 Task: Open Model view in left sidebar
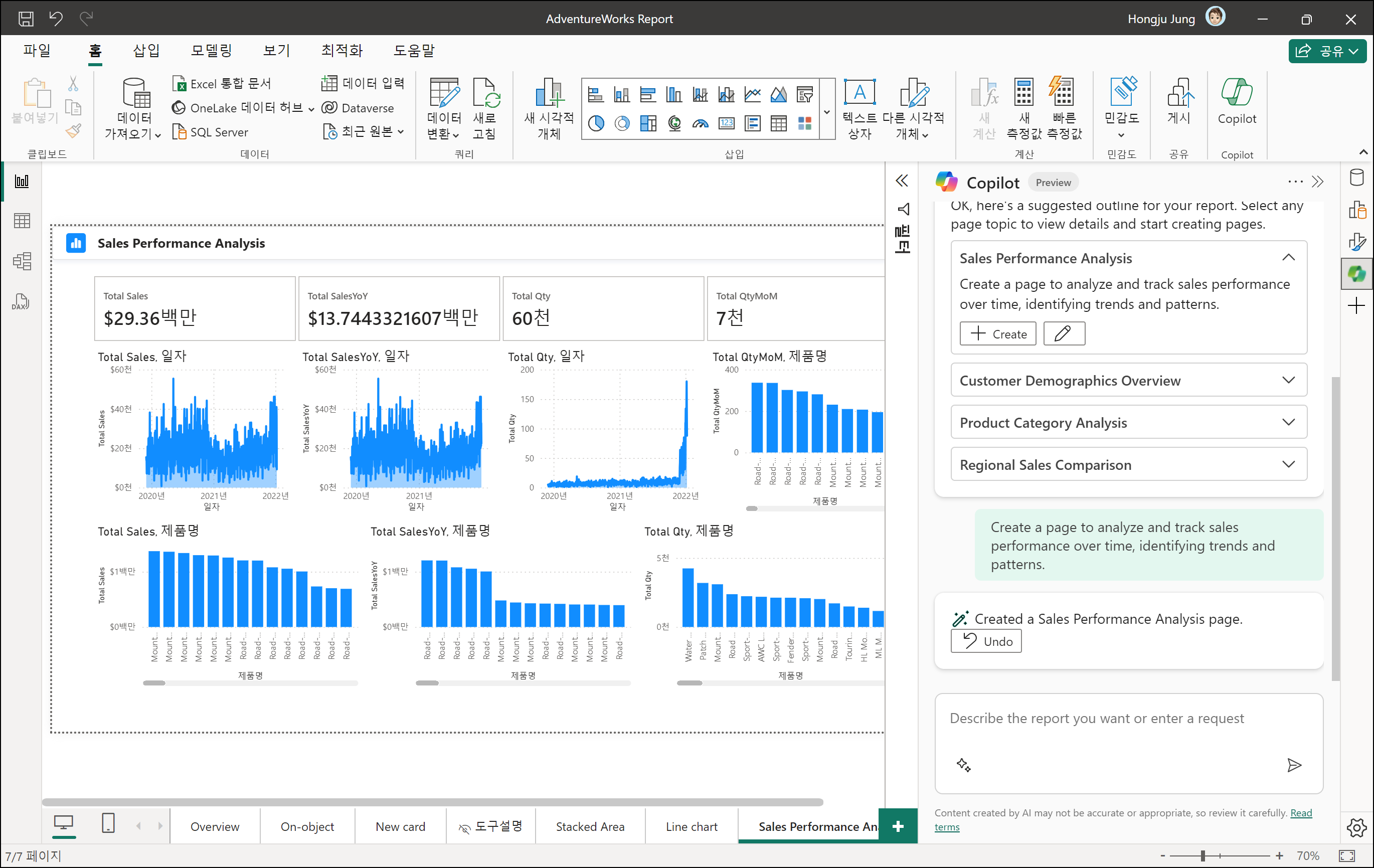(x=22, y=261)
